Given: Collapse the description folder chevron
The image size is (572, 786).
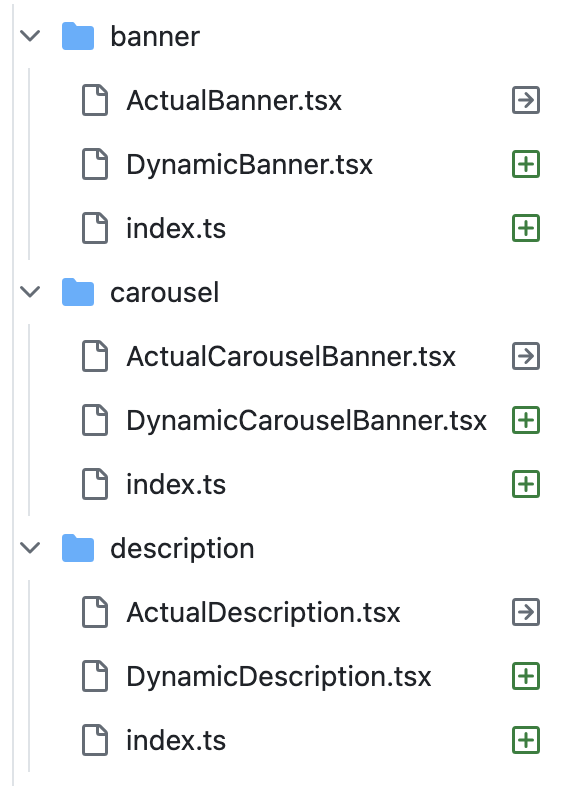Looking at the screenshot, I should click(x=30, y=548).
